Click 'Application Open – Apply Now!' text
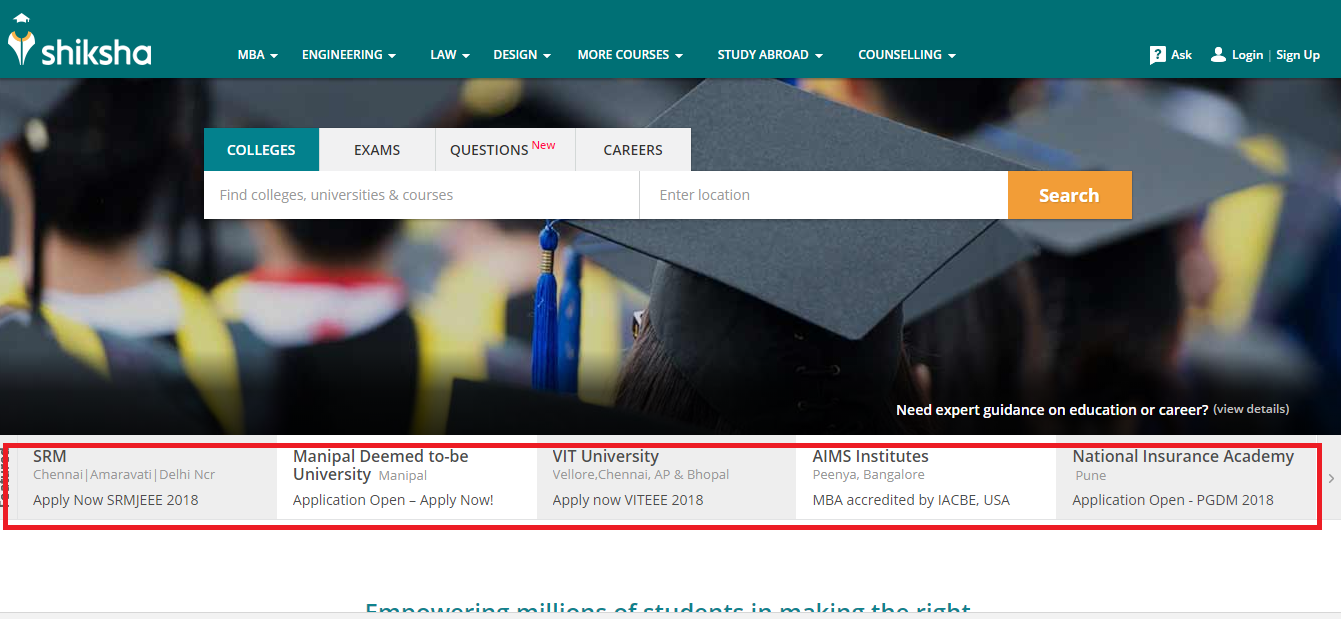1341x619 pixels. point(393,500)
